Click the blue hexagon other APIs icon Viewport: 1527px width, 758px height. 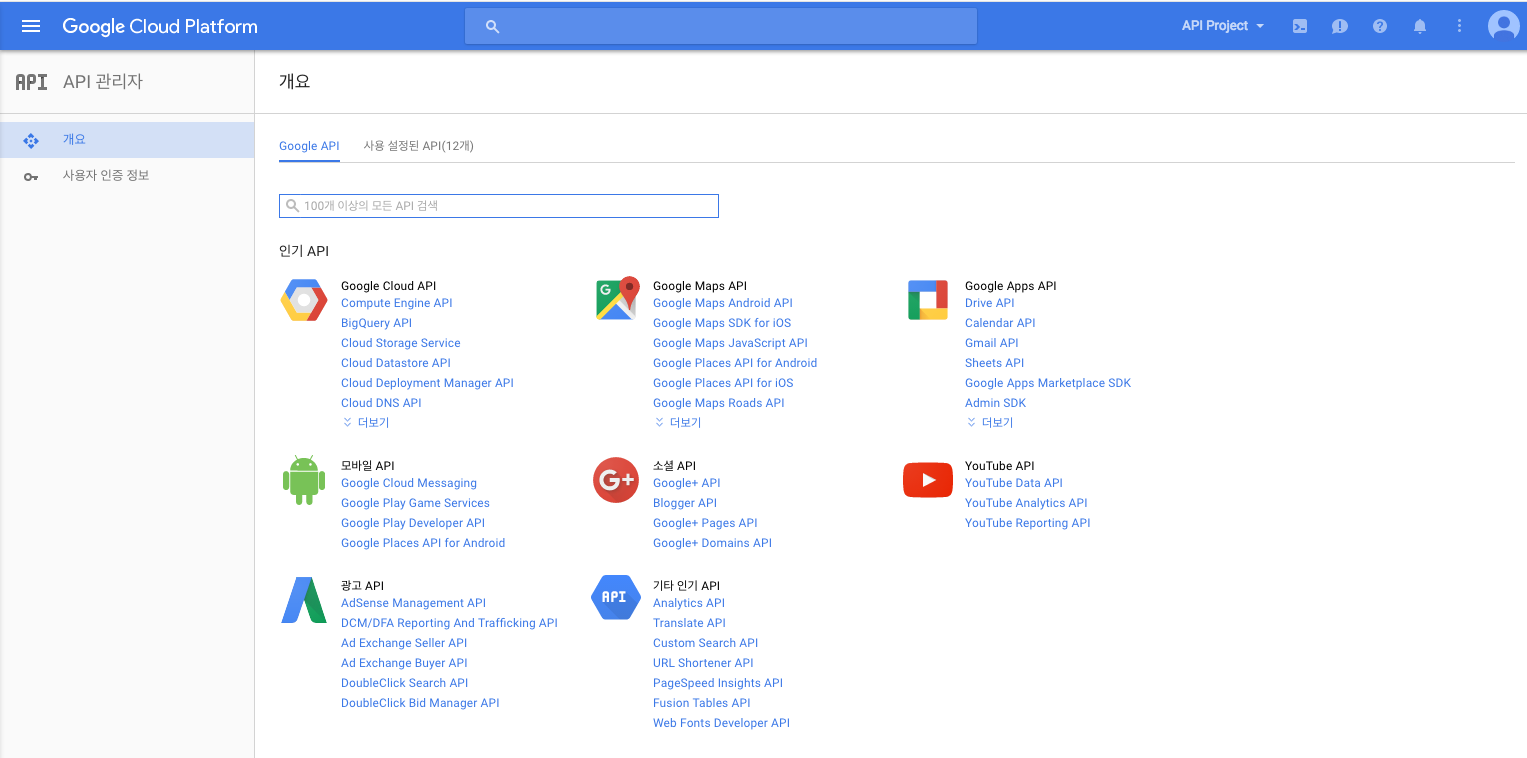(616, 597)
